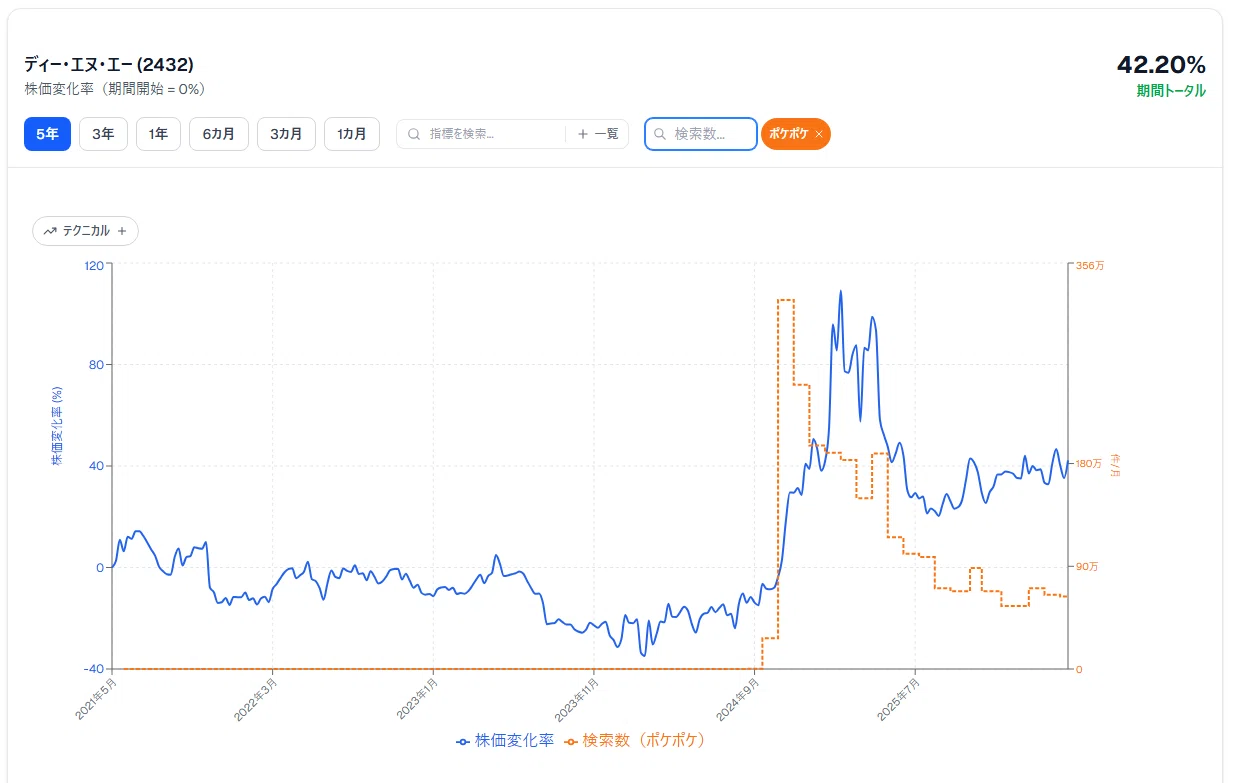Click the 80 left axis label

coord(98,365)
